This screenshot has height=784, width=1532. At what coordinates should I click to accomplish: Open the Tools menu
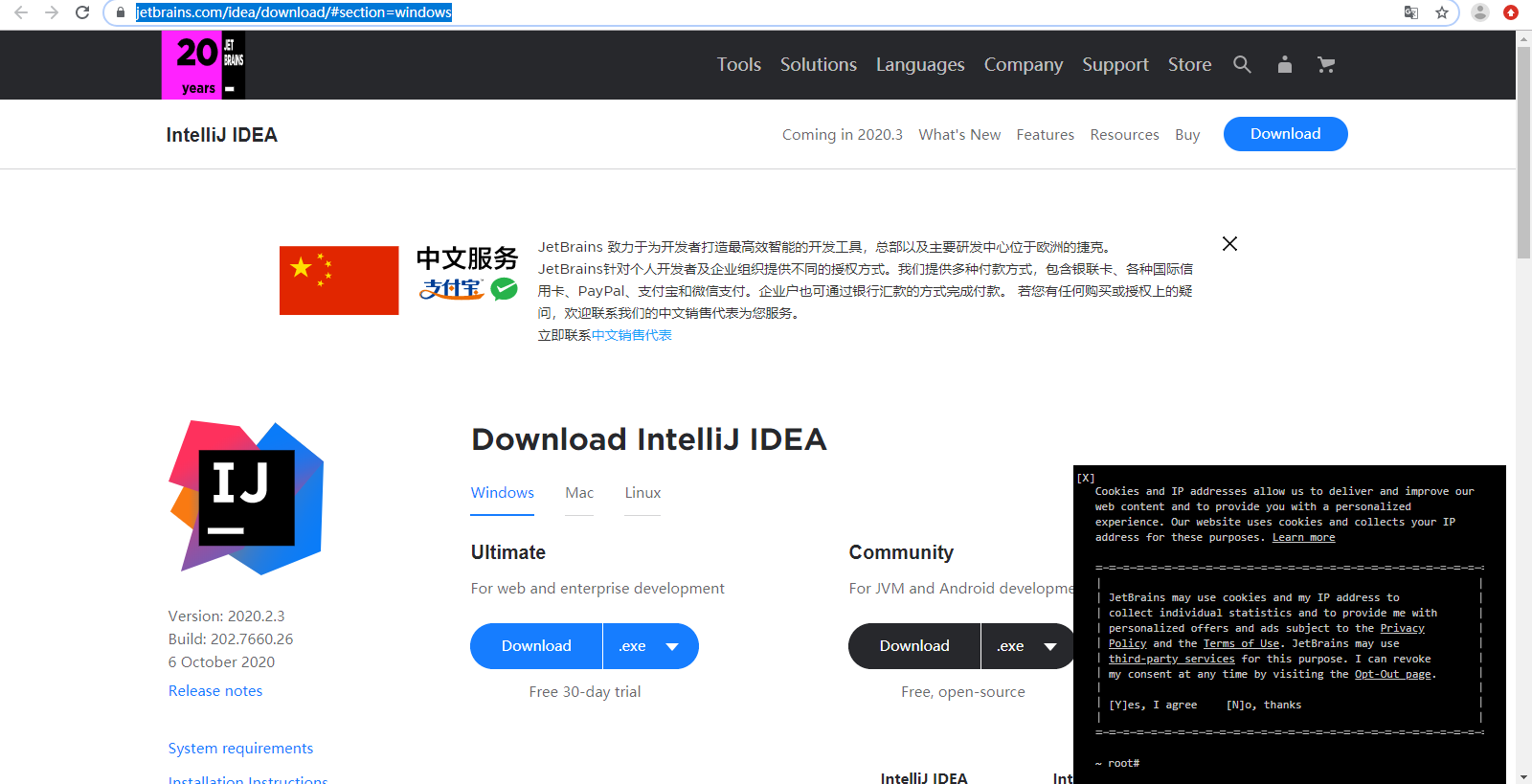[739, 64]
